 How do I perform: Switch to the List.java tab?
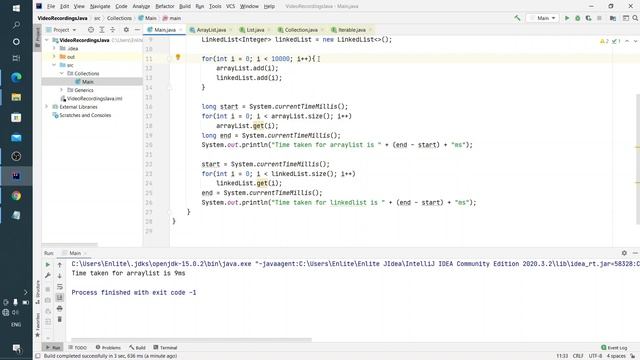(x=255, y=30)
